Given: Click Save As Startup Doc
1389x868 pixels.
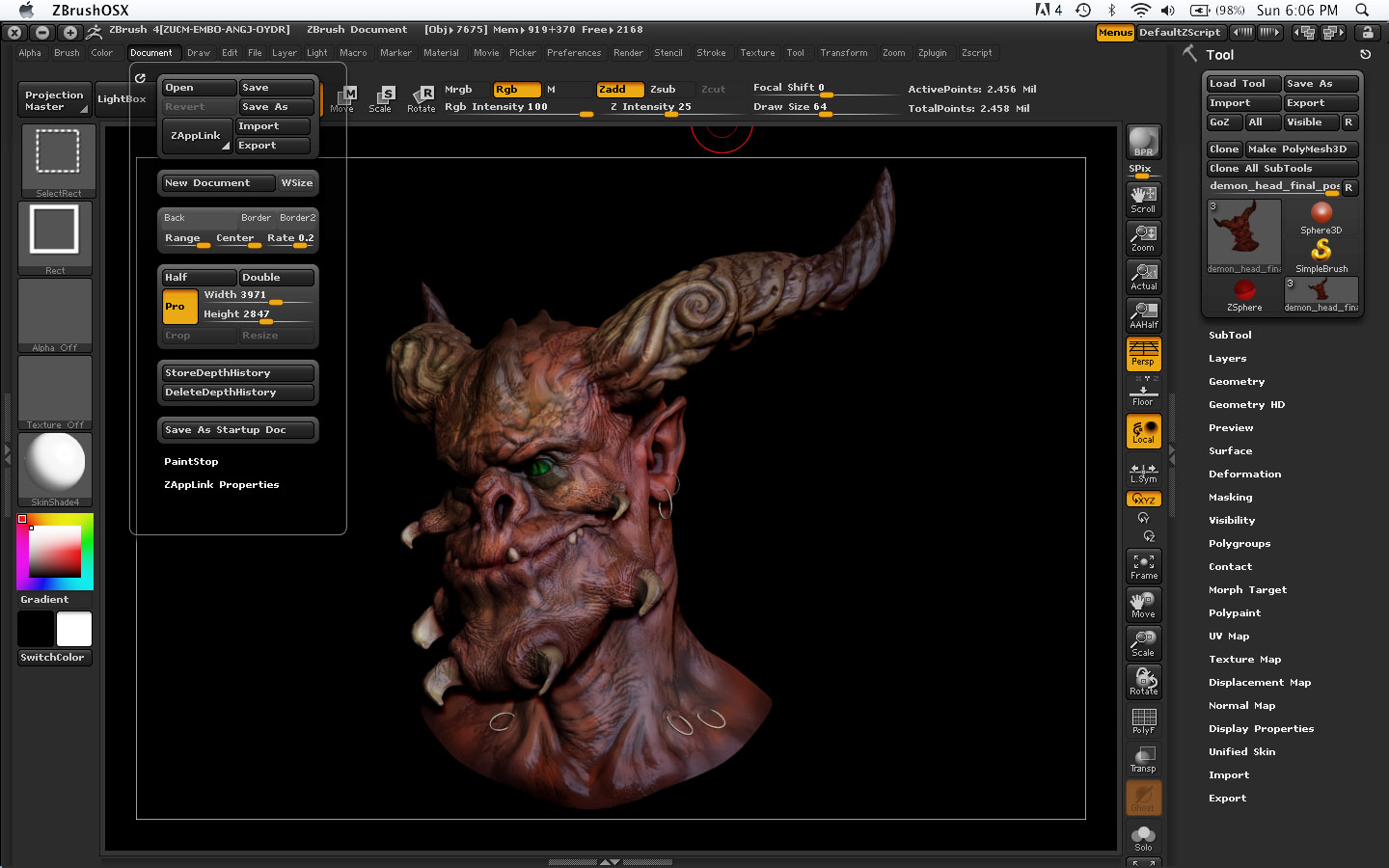Looking at the screenshot, I should click(x=237, y=430).
